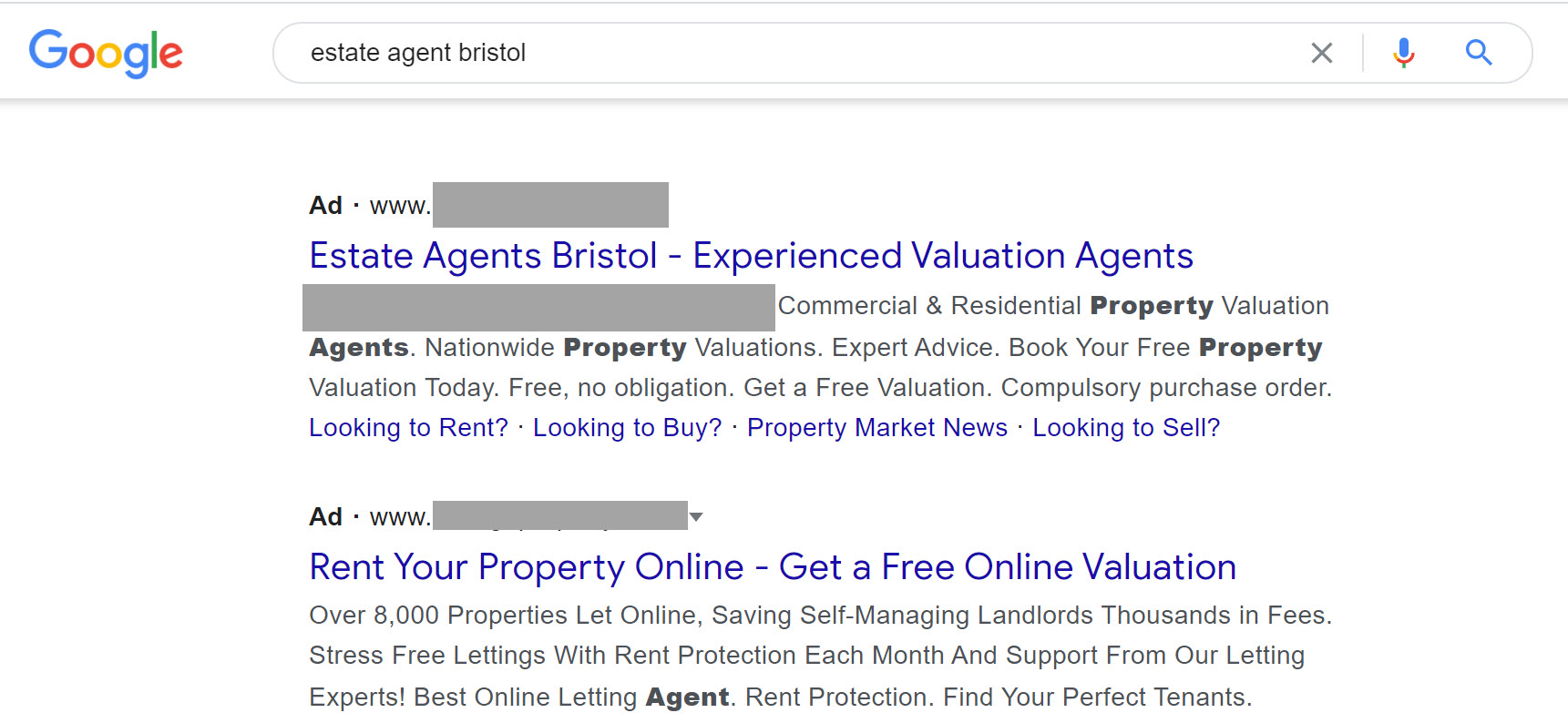Open the 'Property Market News' sitelink
Screen dimensions: 1568x723
pos(876,428)
